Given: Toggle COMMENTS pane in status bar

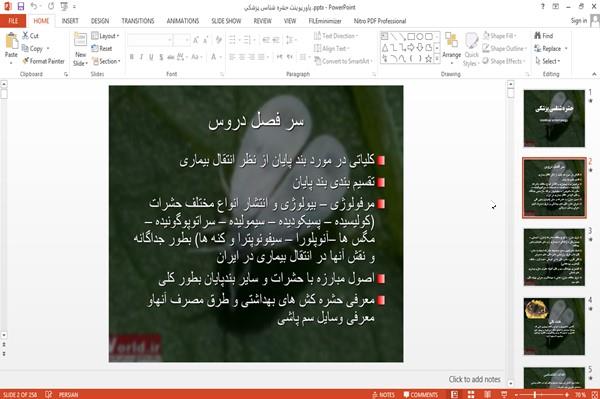Looking at the screenshot, I should point(421,394).
